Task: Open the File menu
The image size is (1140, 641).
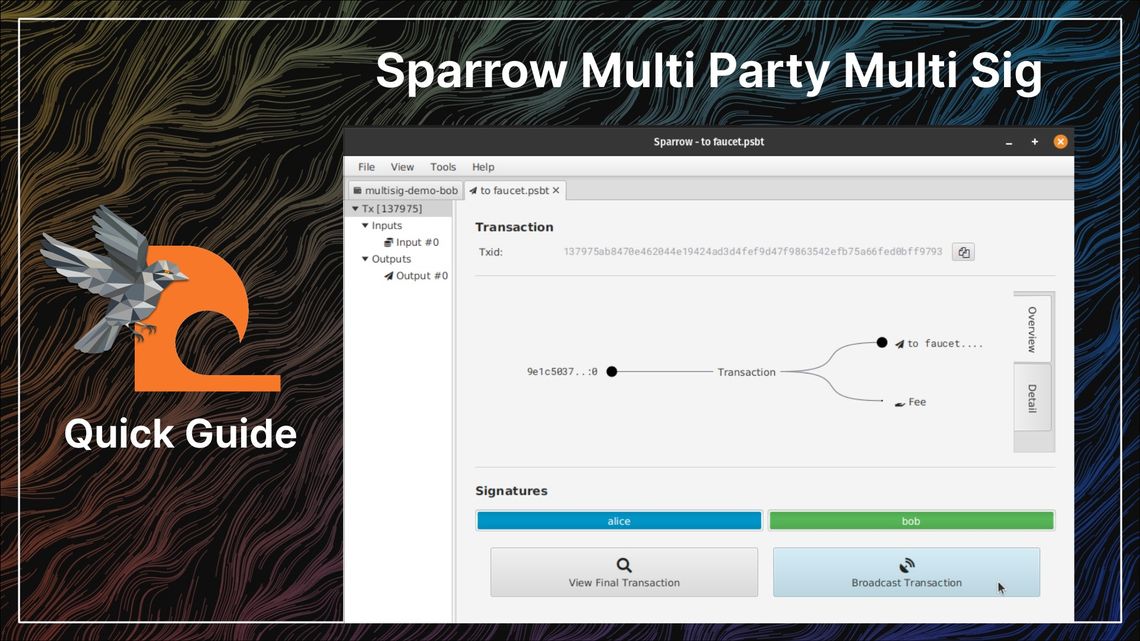Action: pos(366,167)
